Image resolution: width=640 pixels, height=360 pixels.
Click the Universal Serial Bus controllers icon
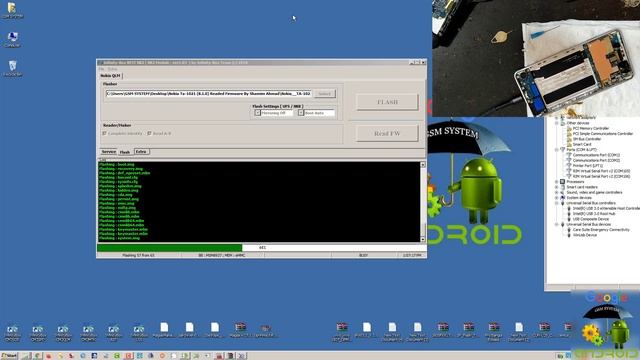coord(563,203)
